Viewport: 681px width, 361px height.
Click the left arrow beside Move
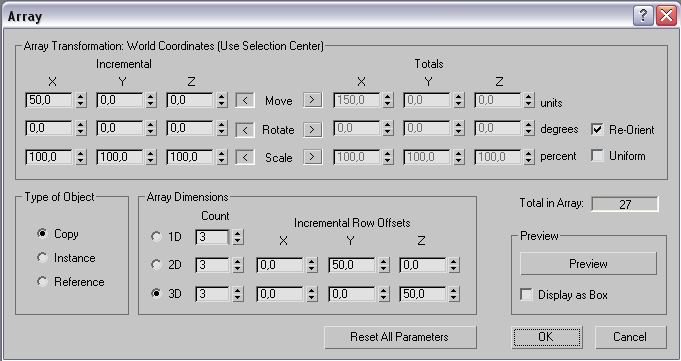245,100
